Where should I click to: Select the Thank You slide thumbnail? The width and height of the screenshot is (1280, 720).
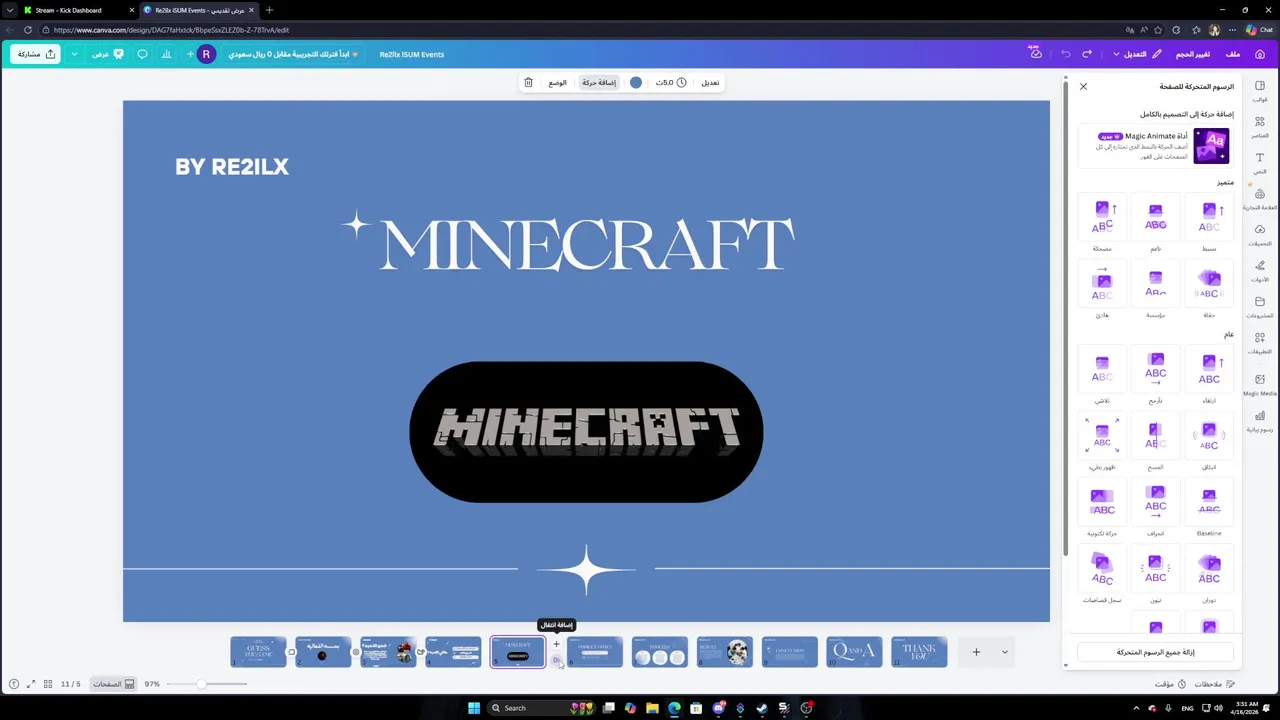[919, 652]
